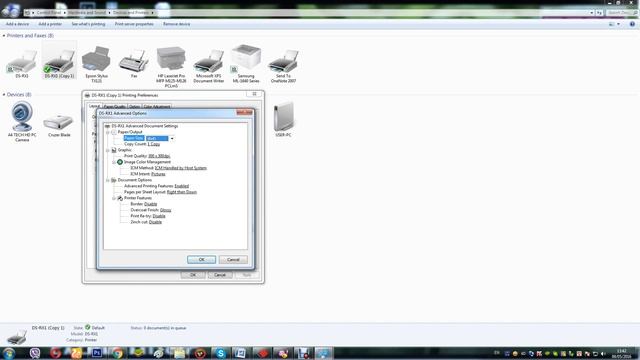Click the Print Re-try 'Disable' value
Viewport: 640px width, 360px height.
click(x=159, y=216)
